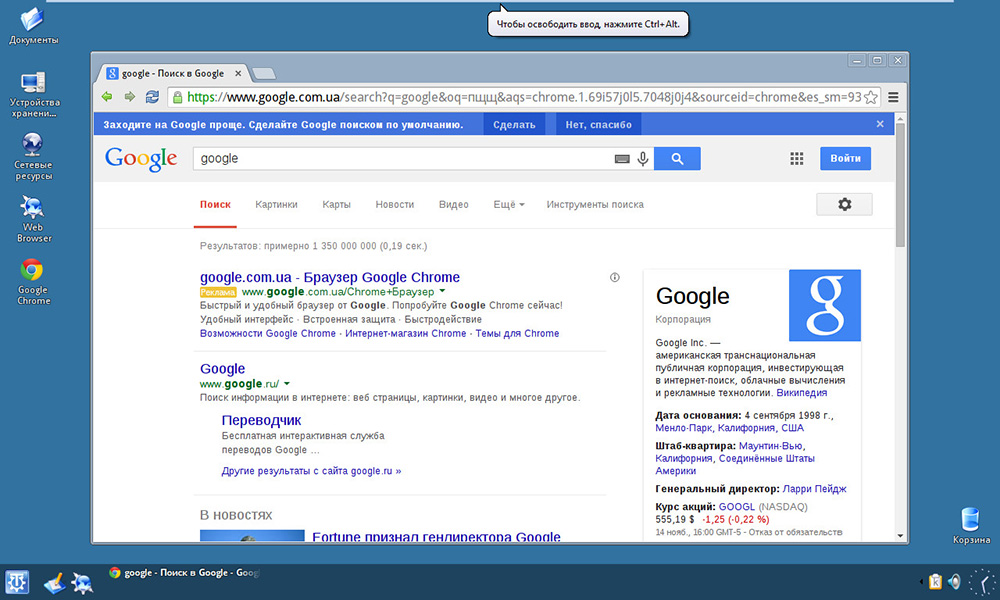1000x600 pixels.
Task: Click the info icon beside the ad result
Action: tap(615, 277)
